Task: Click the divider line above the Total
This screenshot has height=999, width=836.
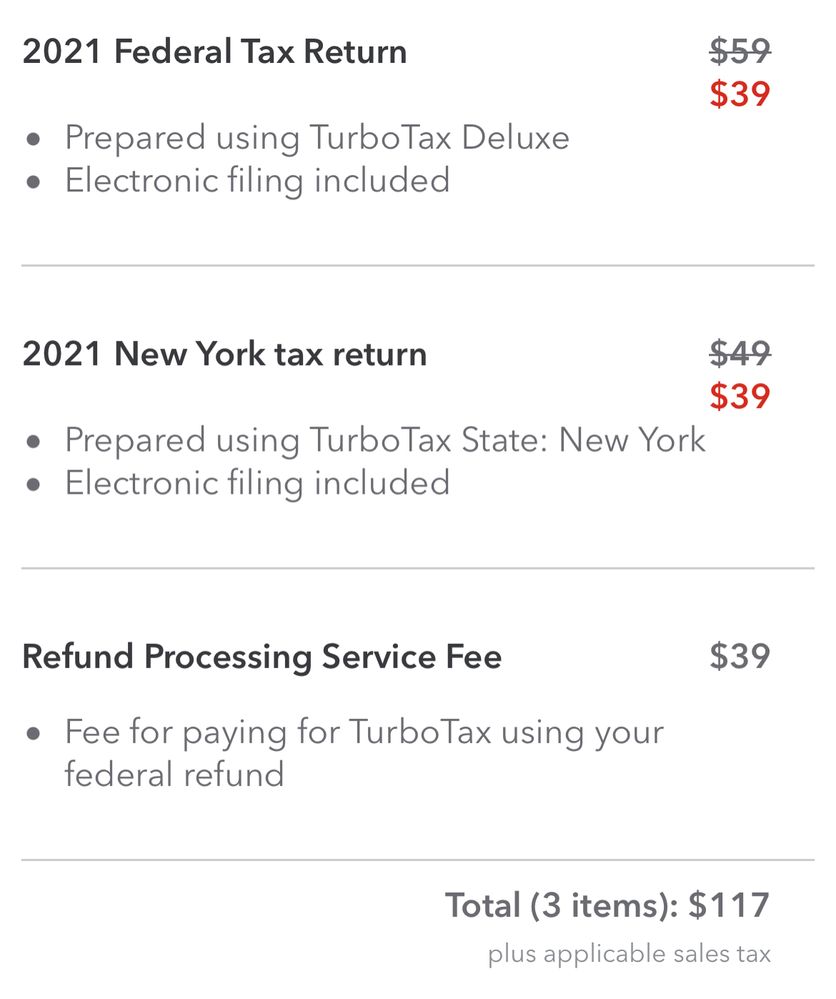Action: pyautogui.click(x=418, y=860)
